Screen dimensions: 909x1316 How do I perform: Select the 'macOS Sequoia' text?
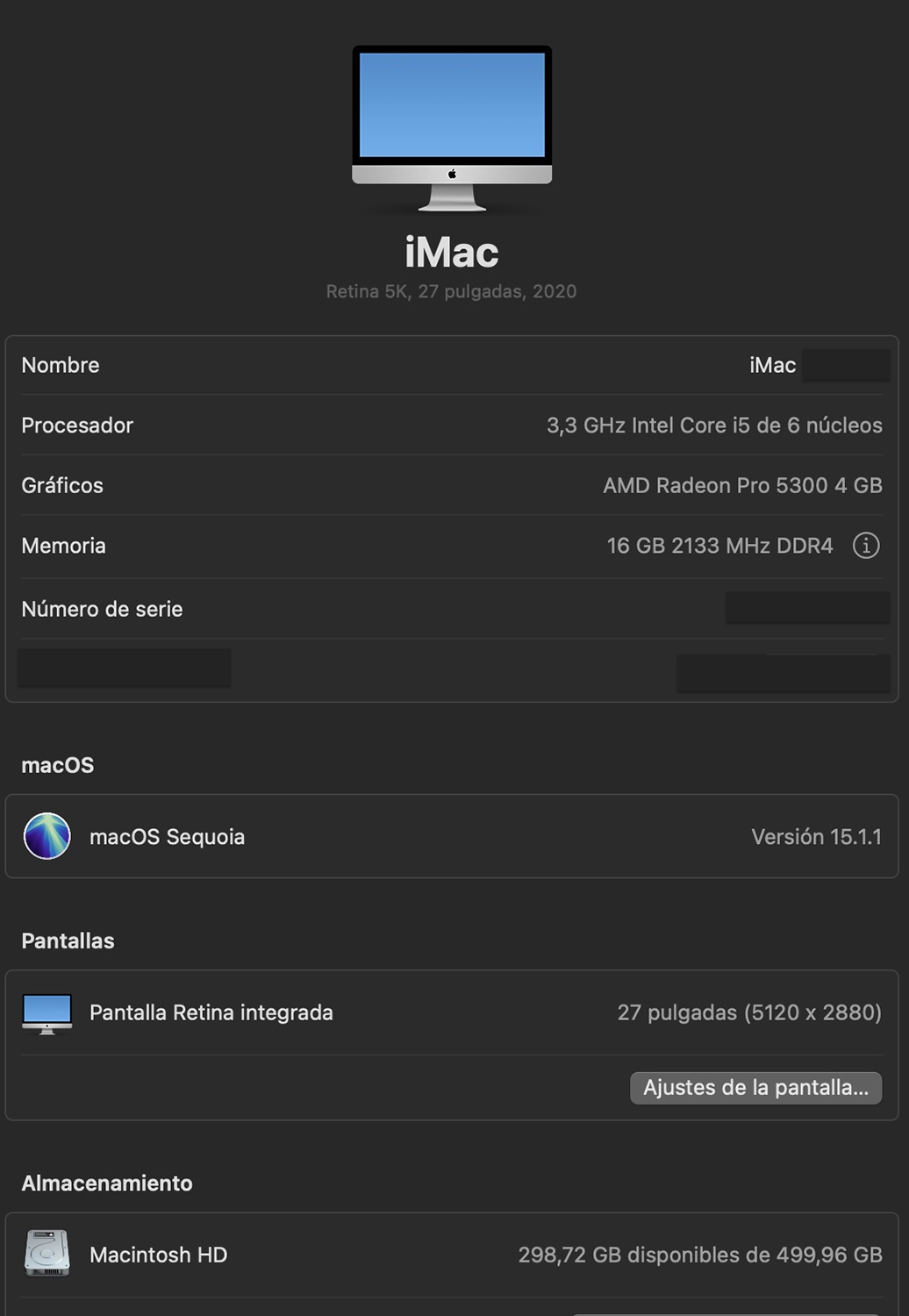tap(167, 837)
